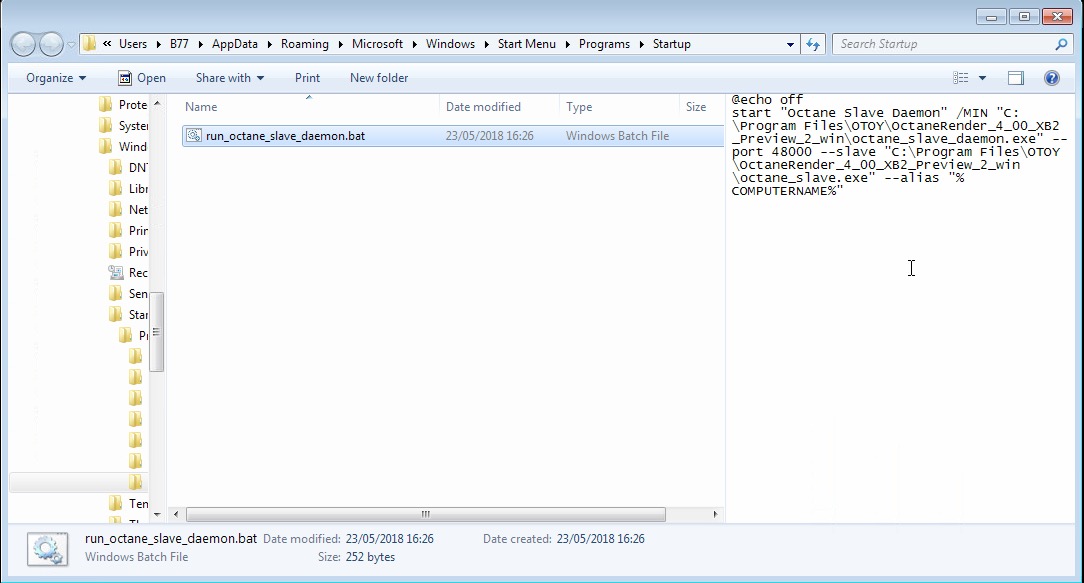Click Open in the toolbar
The image size is (1084, 583).
142,77
